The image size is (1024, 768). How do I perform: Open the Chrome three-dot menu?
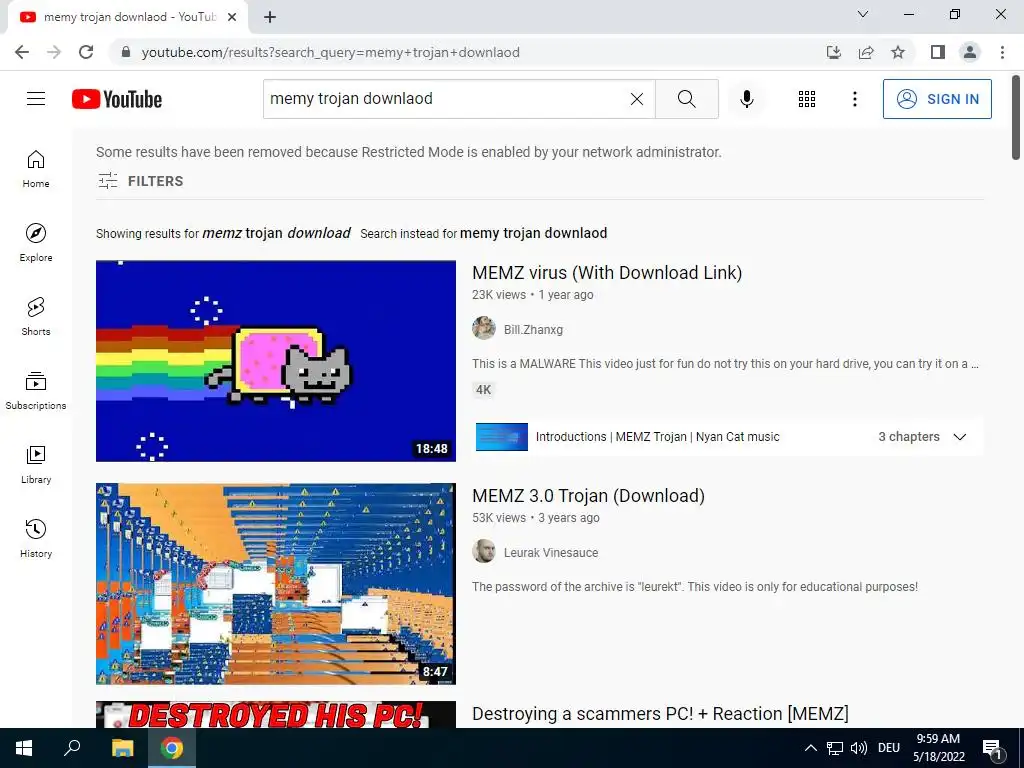click(x=1002, y=52)
